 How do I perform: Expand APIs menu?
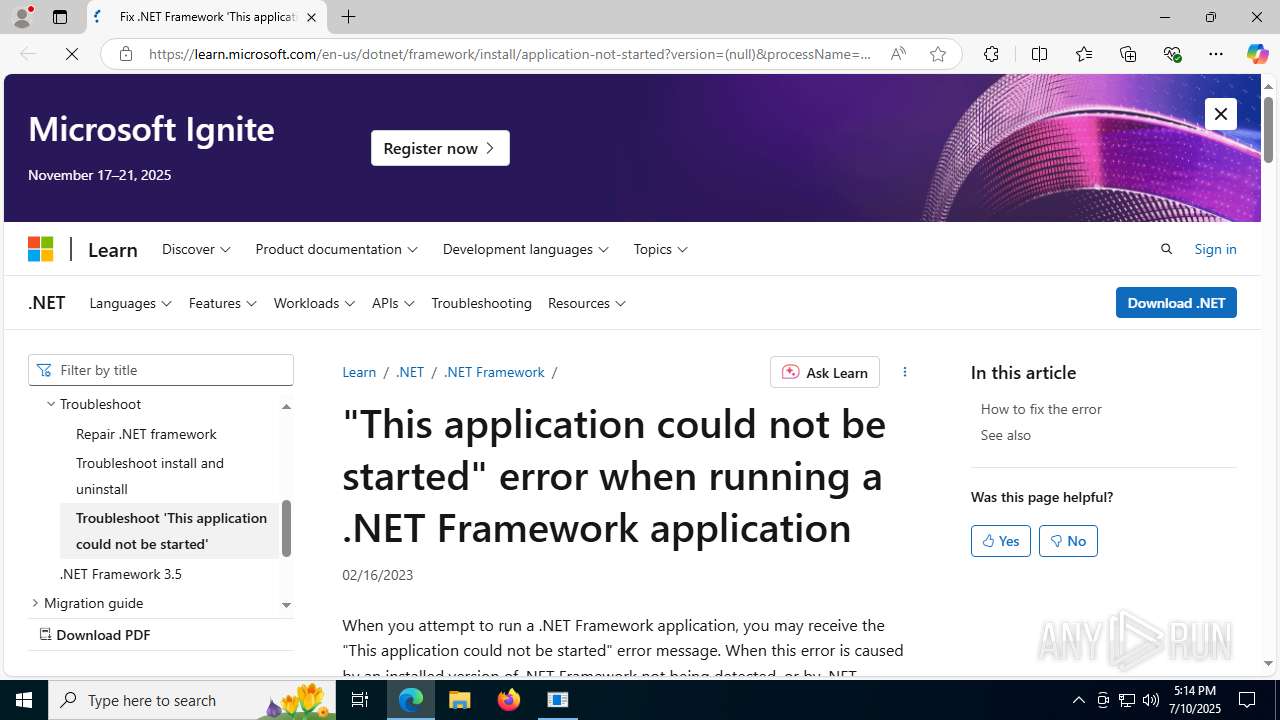coord(393,303)
